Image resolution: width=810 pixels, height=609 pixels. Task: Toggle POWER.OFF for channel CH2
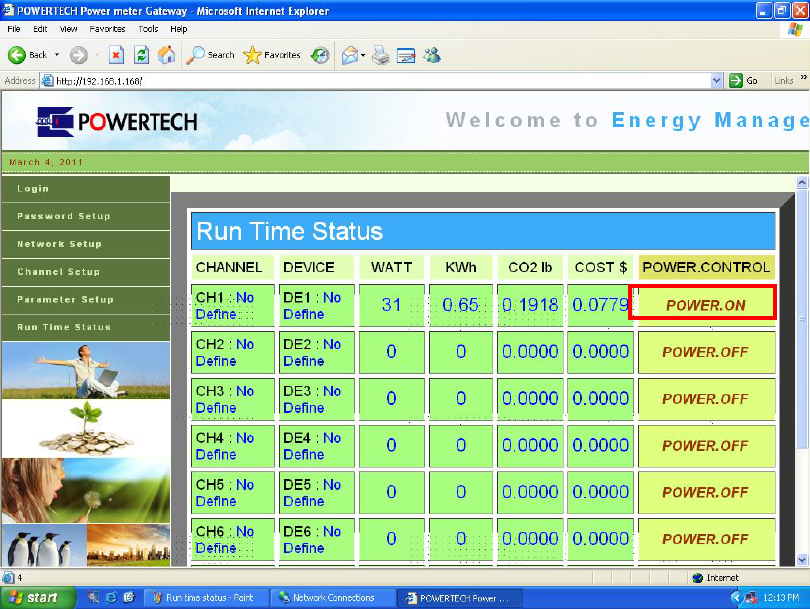coord(706,352)
